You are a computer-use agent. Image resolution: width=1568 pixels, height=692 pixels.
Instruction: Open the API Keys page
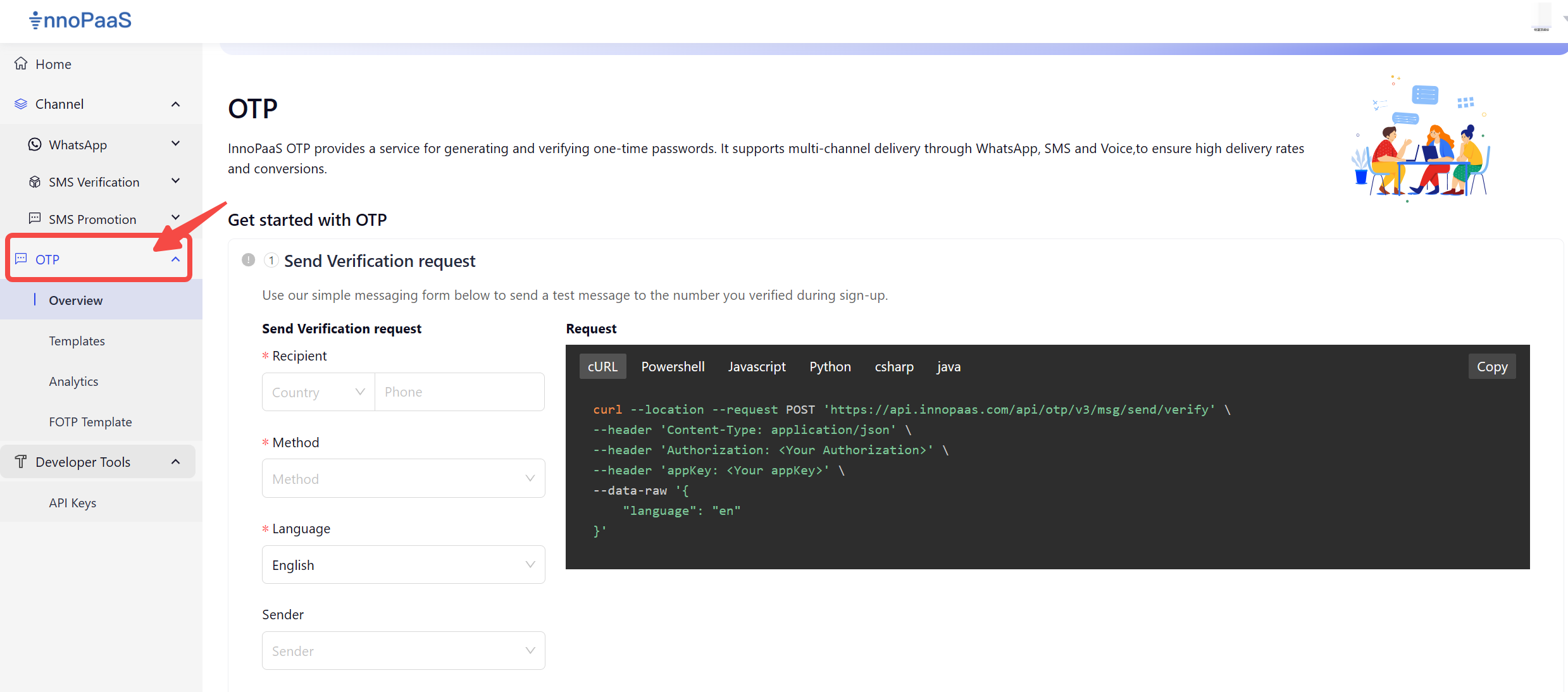73,503
